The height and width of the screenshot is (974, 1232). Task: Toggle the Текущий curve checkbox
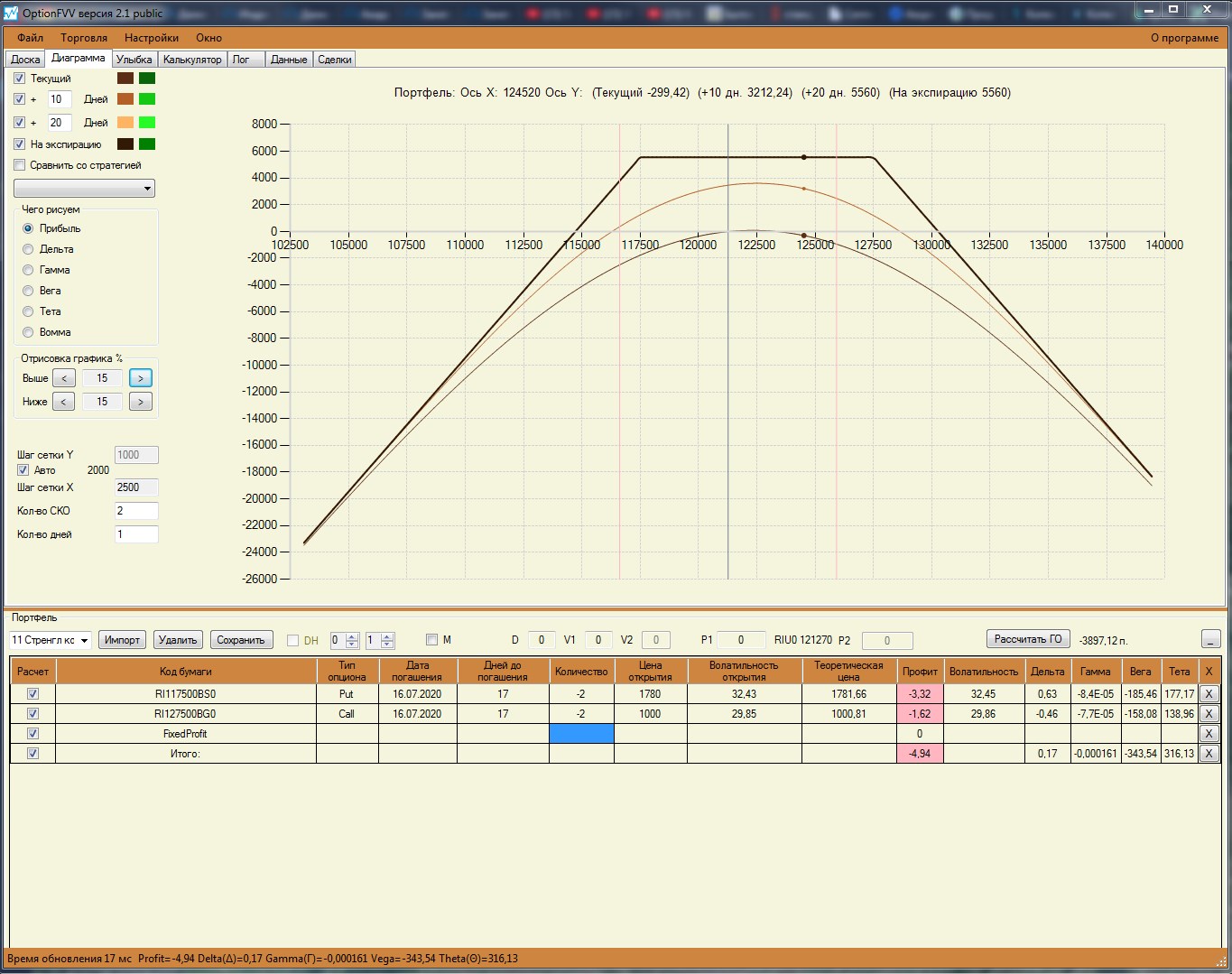pyautogui.click(x=20, y=79)
